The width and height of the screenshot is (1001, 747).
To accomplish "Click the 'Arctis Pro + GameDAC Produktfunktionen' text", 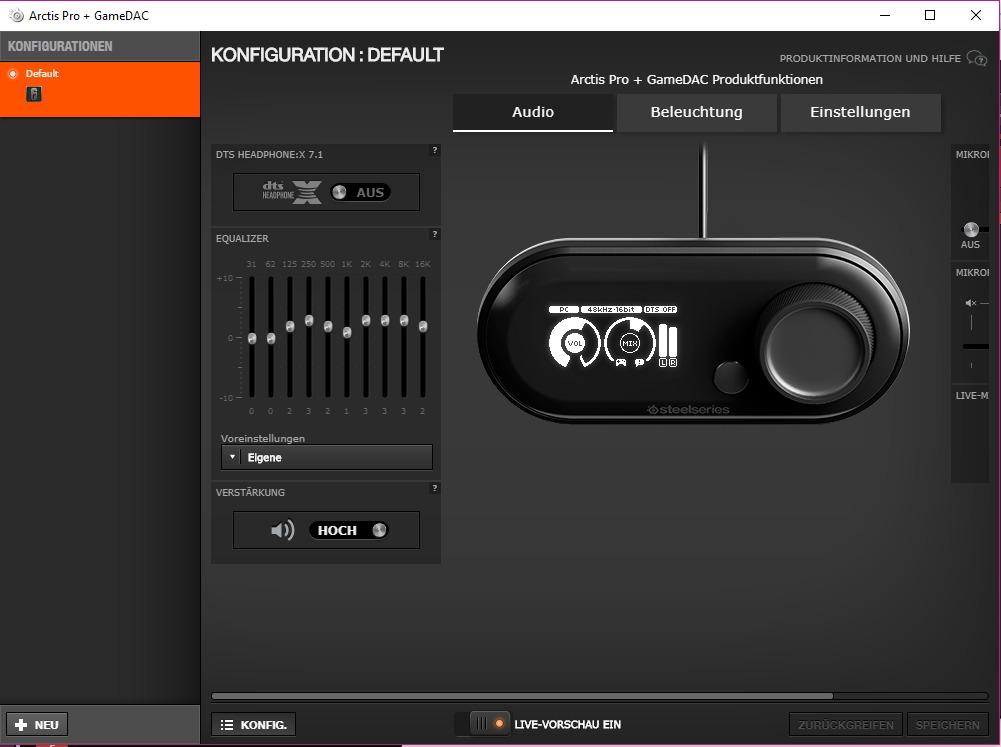I will [696, 80].
